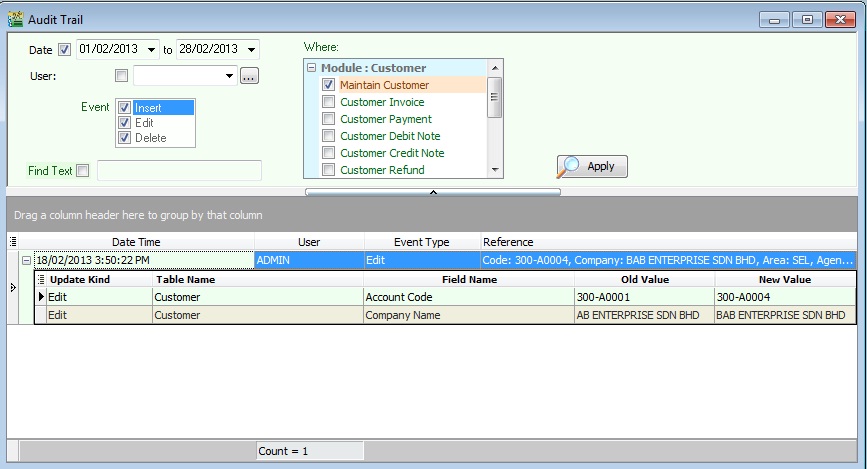Click the Audit Trail window title icon
867x469 pixels.
pyautogui.click(x=15, y=18)
